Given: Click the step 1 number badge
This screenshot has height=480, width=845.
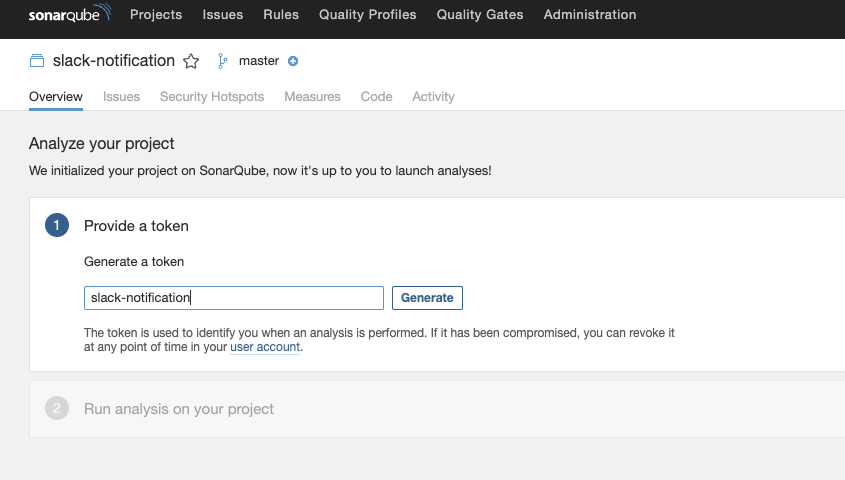Looking at the screenshot, I should 57,226.
